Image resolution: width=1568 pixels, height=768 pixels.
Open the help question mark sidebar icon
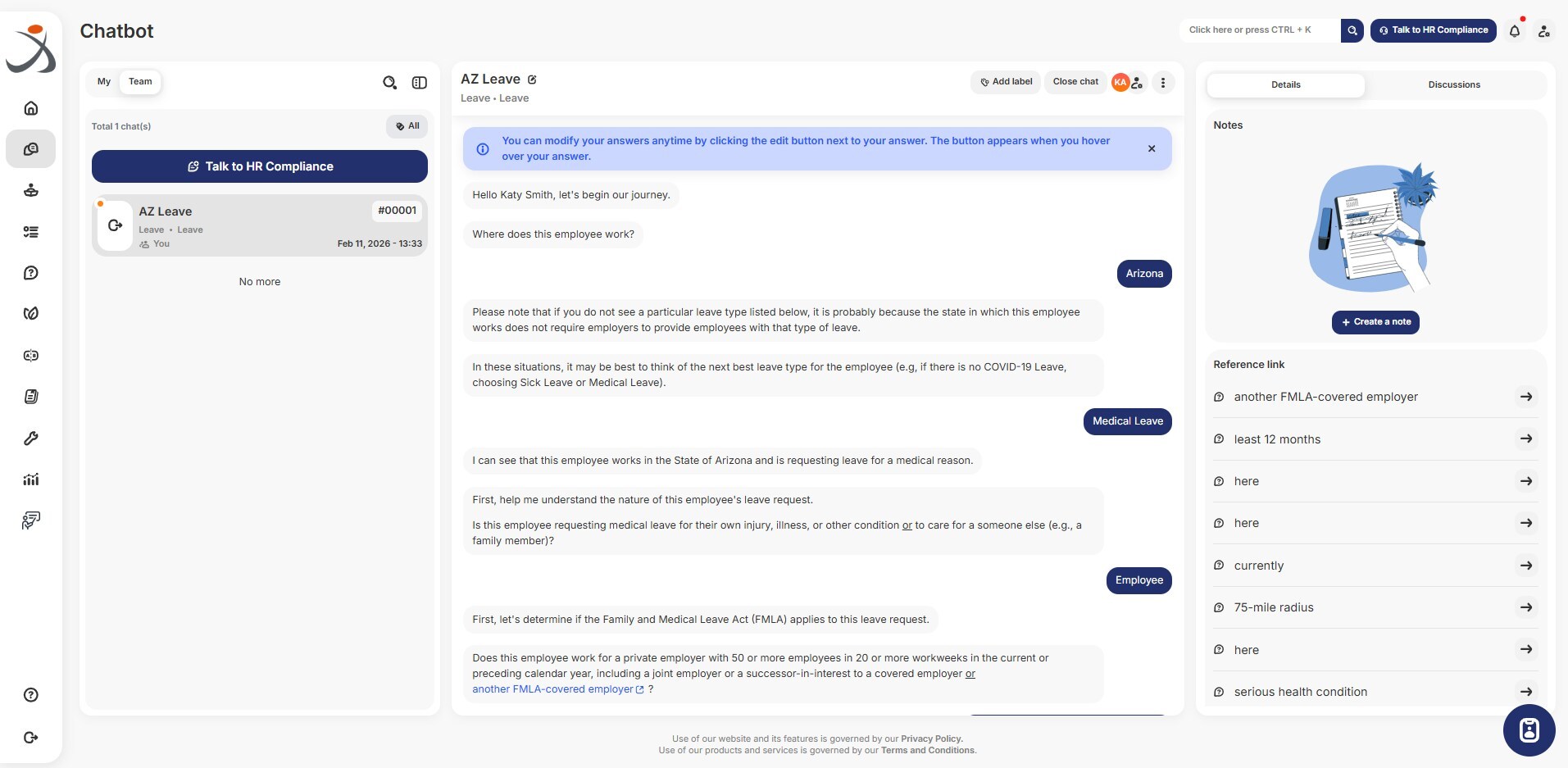[x=31, y=695]
